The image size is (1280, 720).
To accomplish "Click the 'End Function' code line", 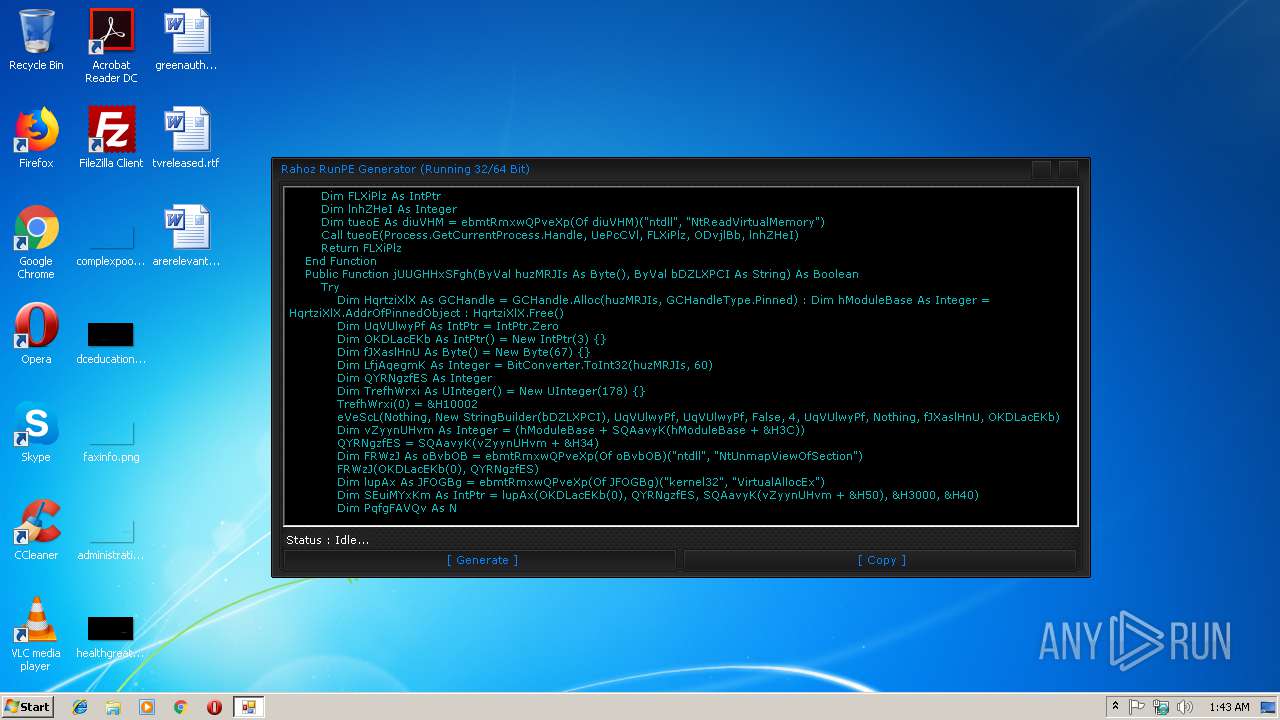I will point(340,261).
